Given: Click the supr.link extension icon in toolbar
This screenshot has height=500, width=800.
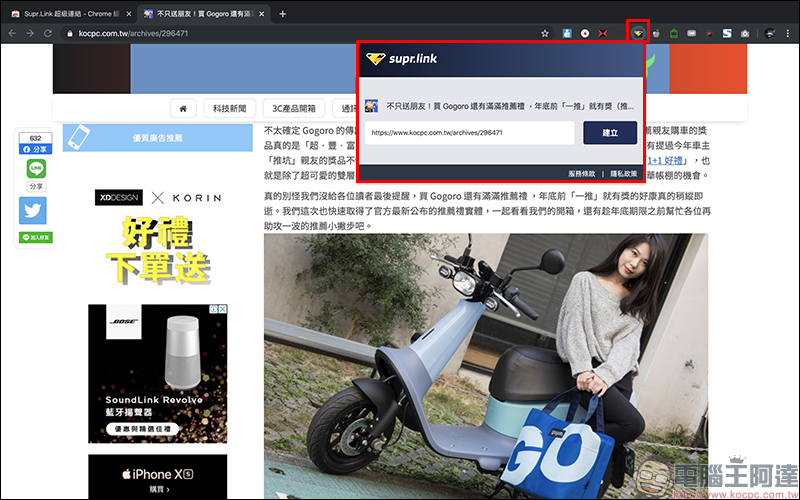Looking at the screenshot, I should tap(638, 33).
